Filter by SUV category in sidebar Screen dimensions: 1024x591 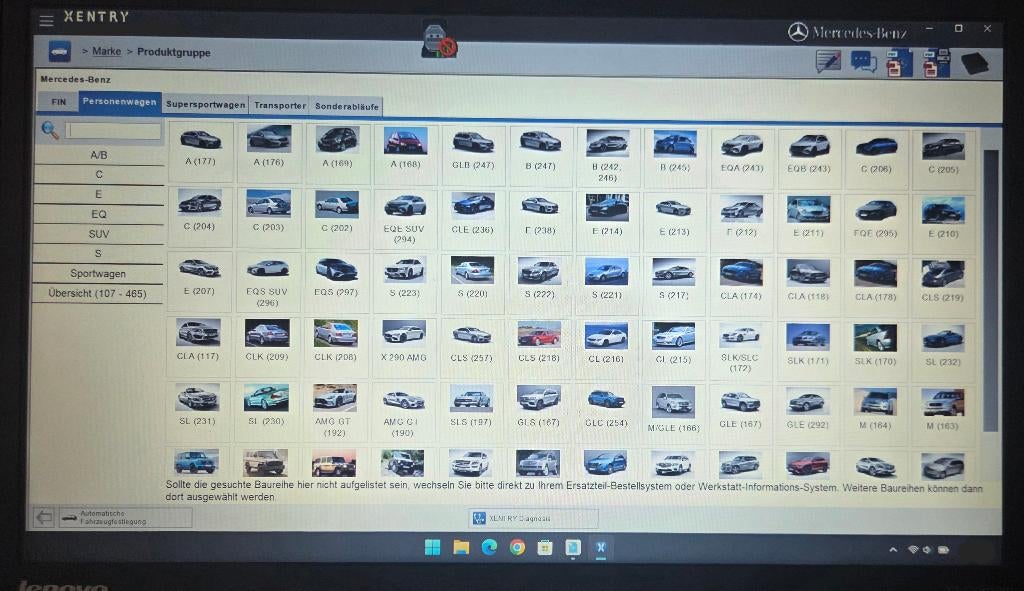click(99, 234)
